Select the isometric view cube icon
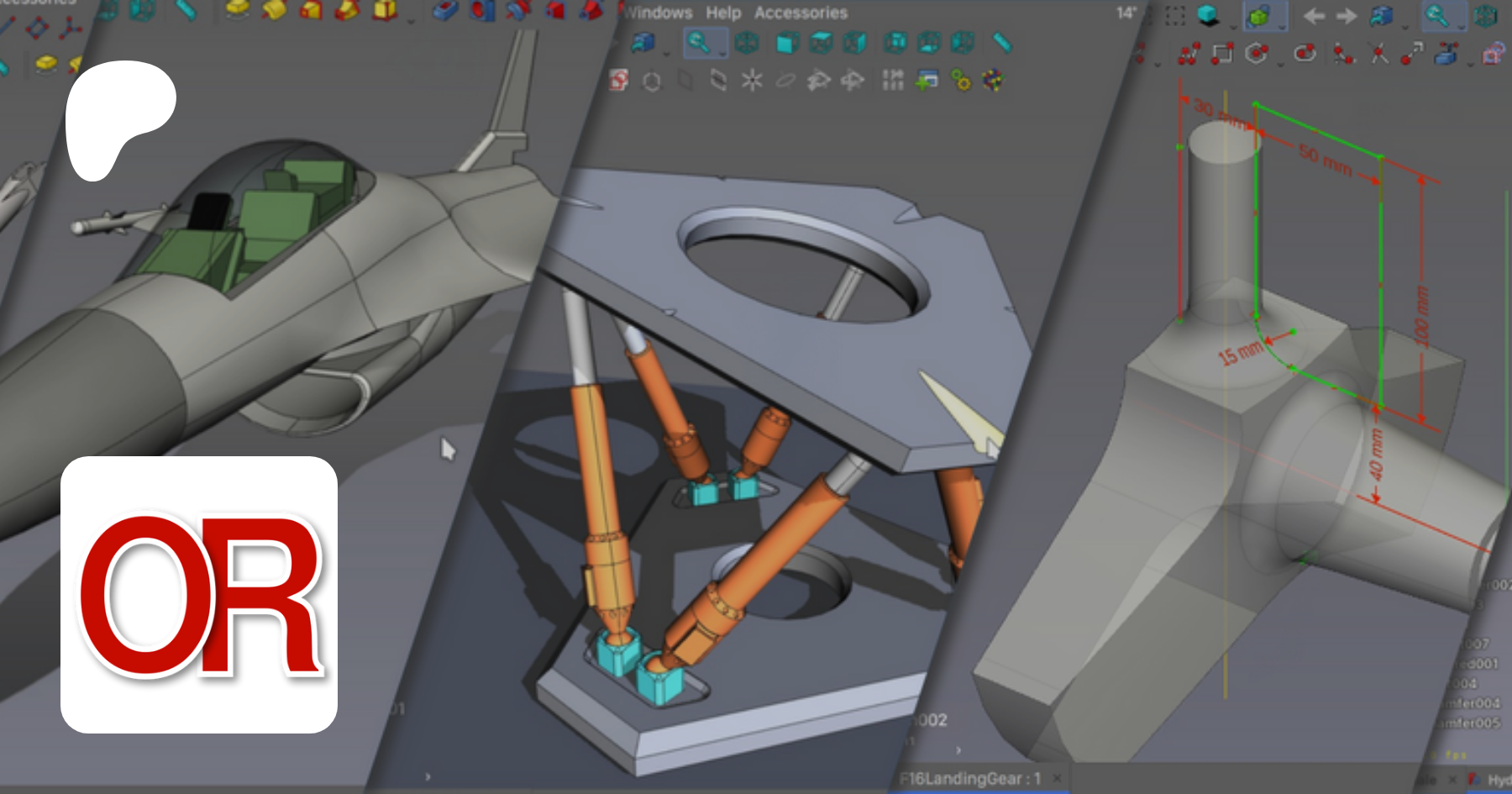This screenshot has height=794, width=1512. click(747, 43)
